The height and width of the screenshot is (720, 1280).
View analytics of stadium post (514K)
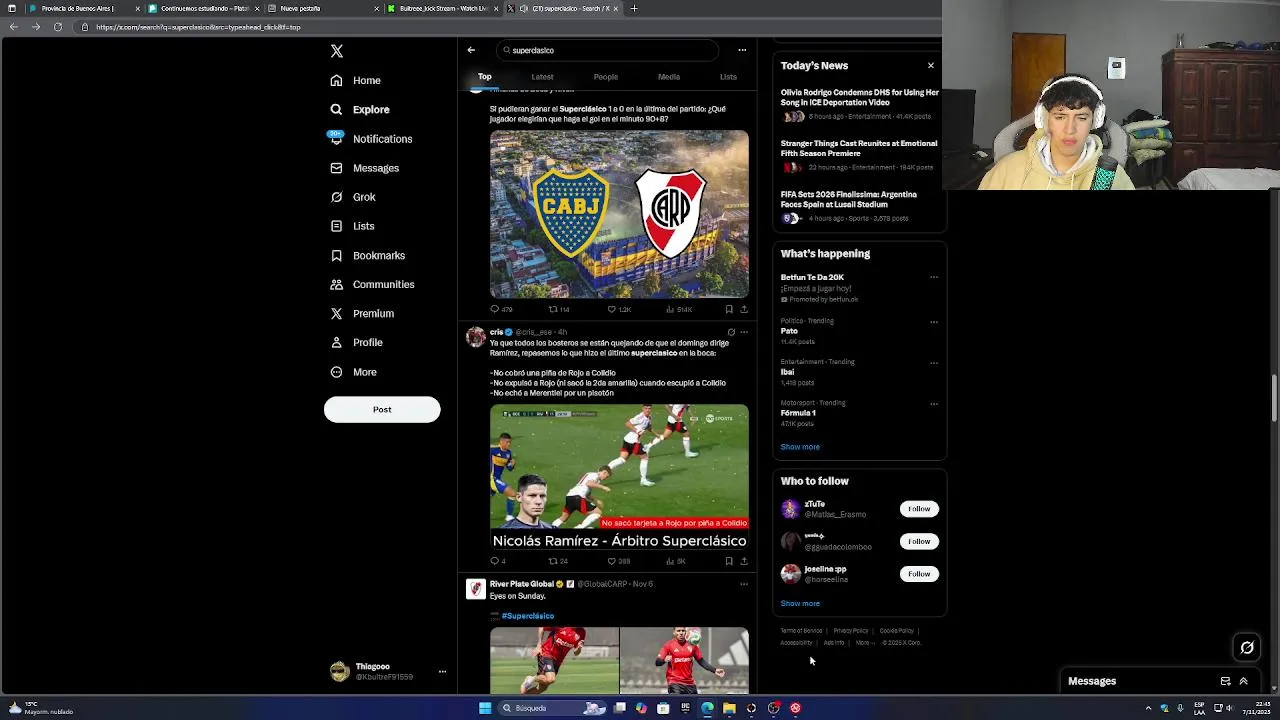tap(678, 309)
